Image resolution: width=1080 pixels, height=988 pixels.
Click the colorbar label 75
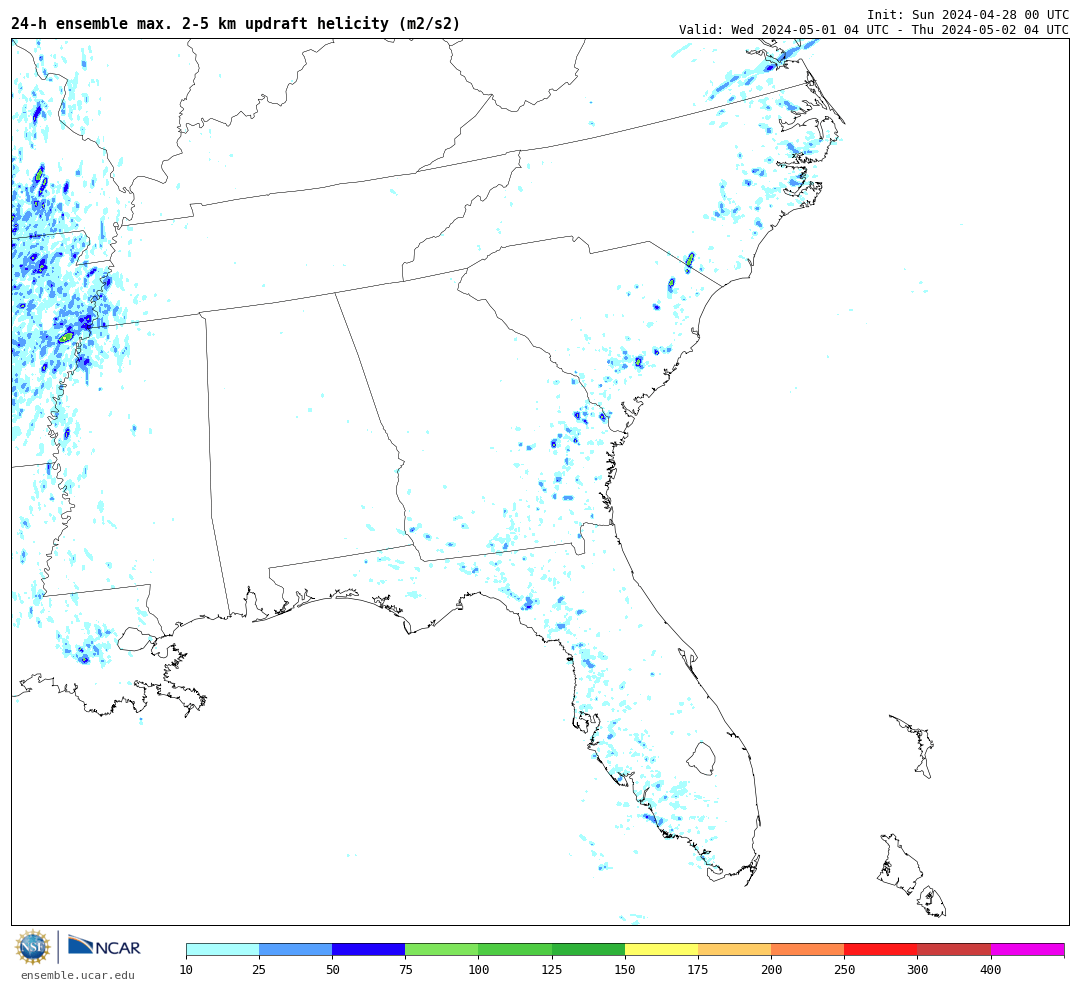pyautogui.click(x=405, y=970)
